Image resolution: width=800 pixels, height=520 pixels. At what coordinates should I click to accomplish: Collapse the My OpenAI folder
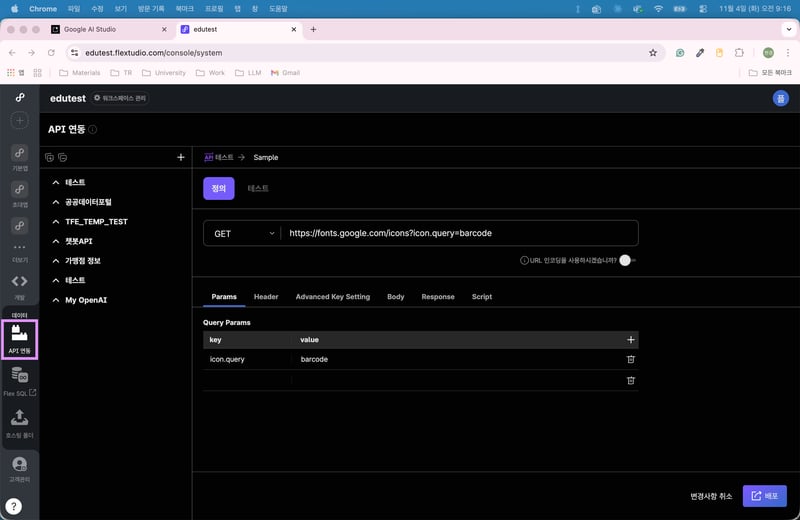tap(56, 300)
